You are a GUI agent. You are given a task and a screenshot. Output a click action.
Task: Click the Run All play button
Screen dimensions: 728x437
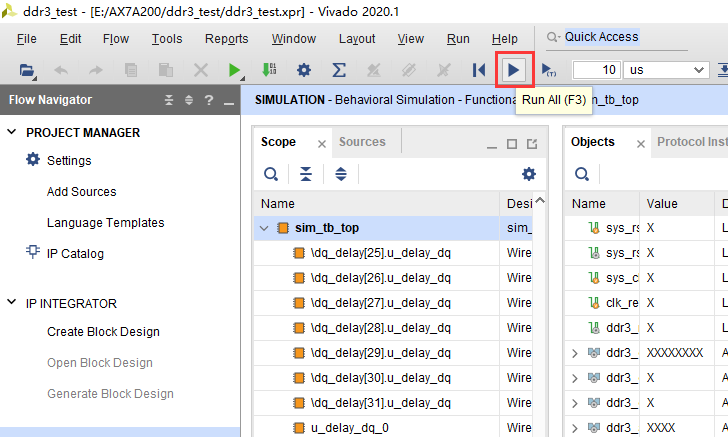click(514, 70)
